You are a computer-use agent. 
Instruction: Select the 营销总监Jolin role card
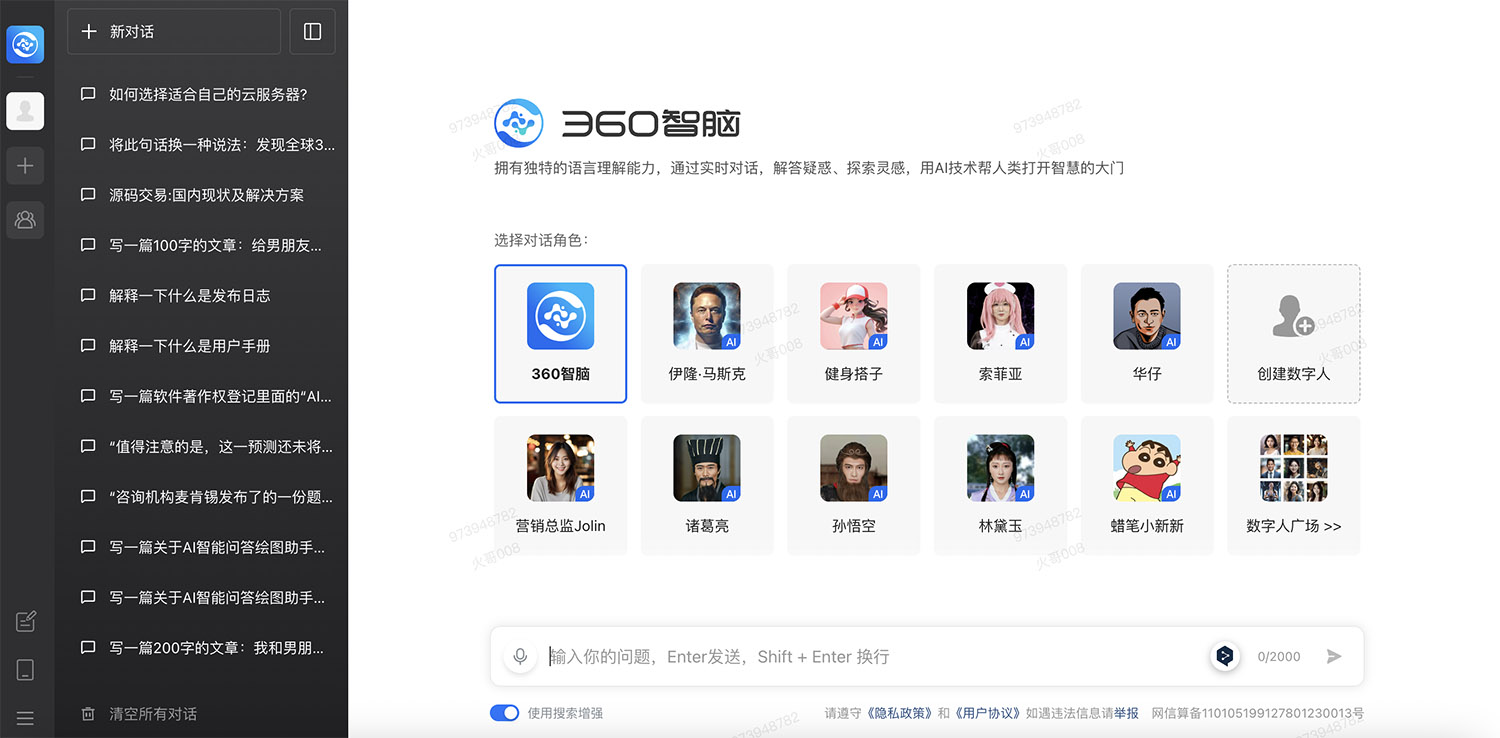point(560,486)
